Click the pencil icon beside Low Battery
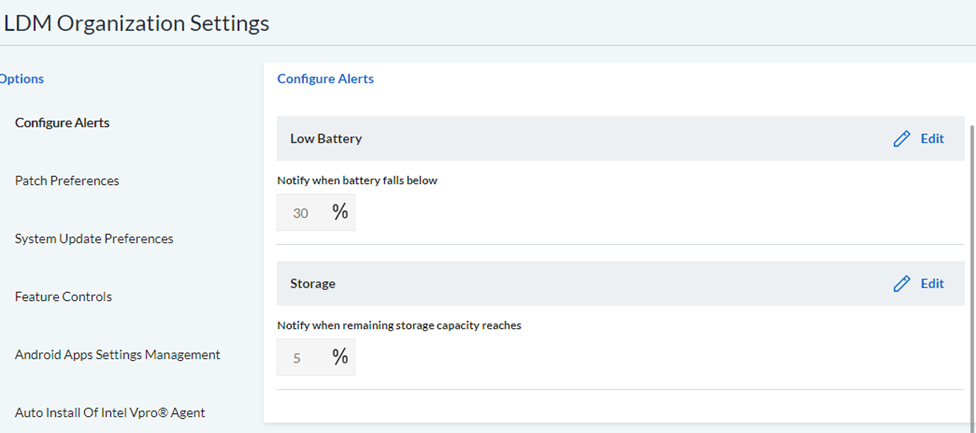976x433 pixels. pos(901,139)
